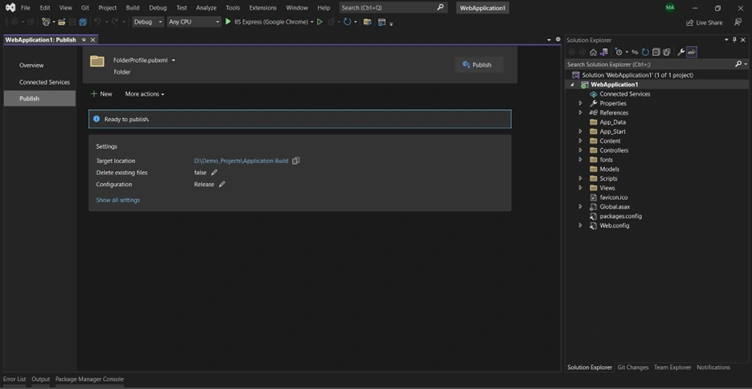The height and width of the screenshot is (389, 752).
Task: Select favicon.ico in Solution Explorer
Action: coord(613,197)
